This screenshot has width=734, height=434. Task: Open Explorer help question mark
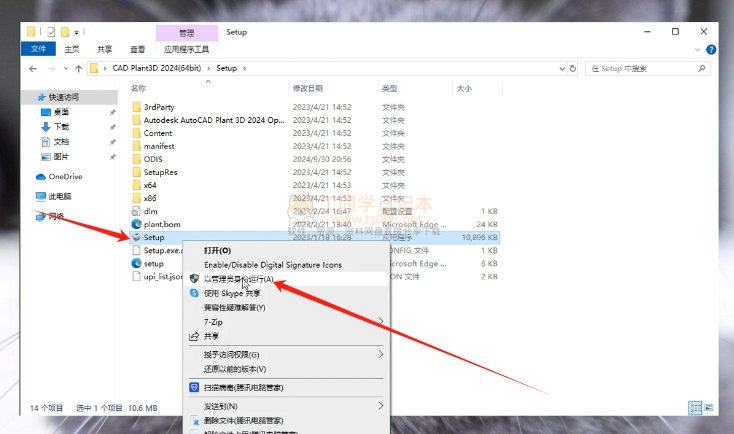point(711,49)
